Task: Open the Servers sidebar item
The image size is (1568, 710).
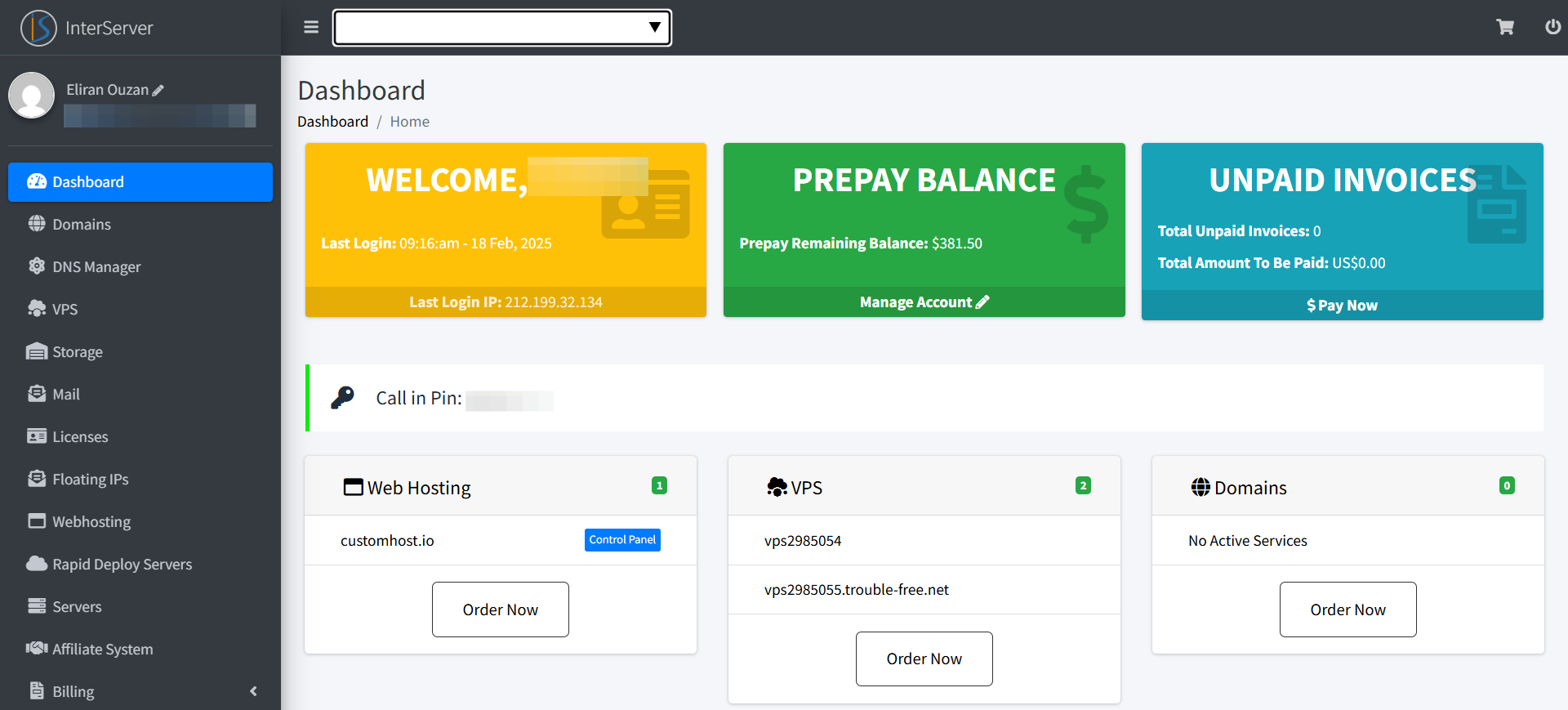Action: (140, 607)
